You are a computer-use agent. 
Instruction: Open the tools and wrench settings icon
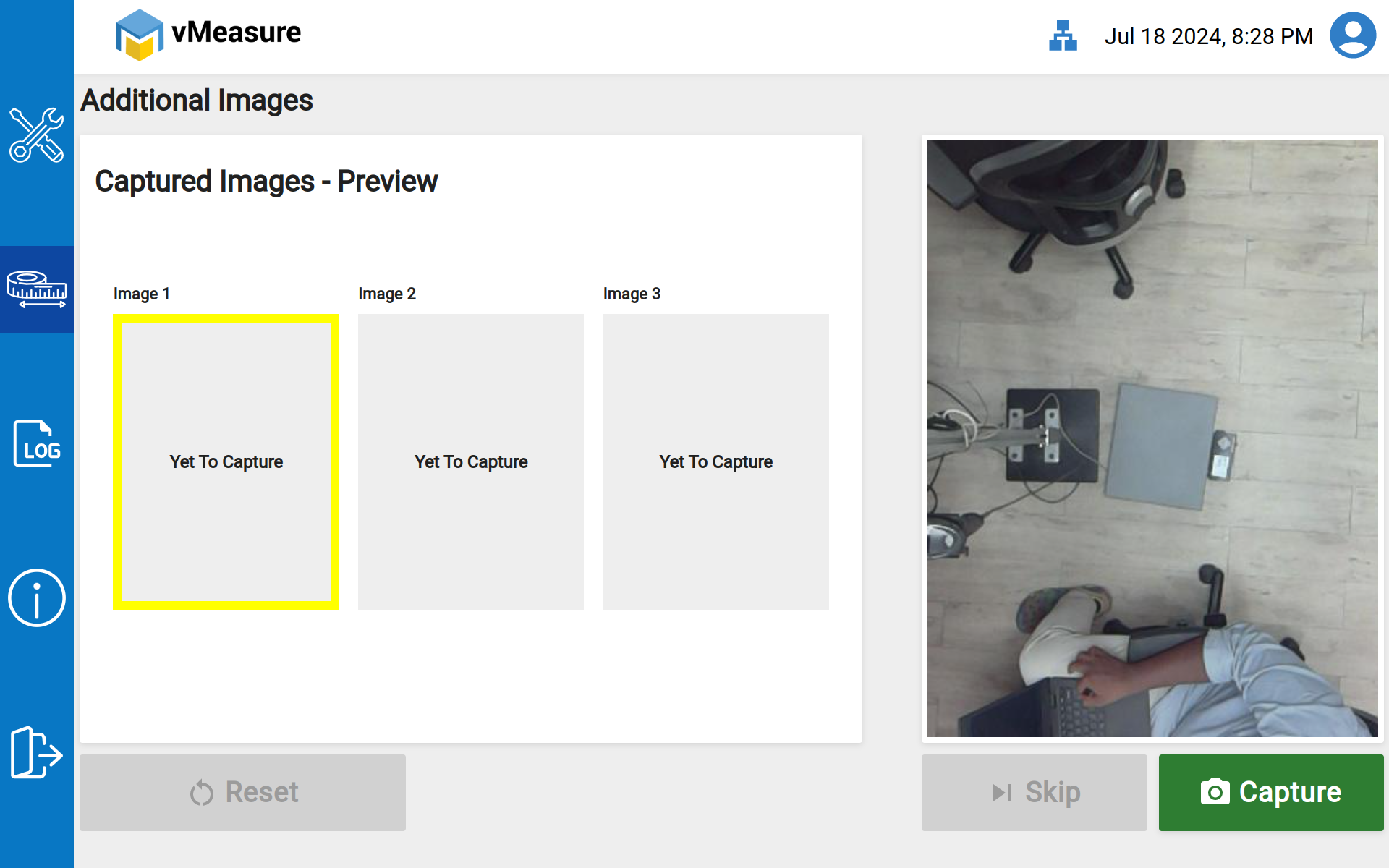tap(36, 135)
